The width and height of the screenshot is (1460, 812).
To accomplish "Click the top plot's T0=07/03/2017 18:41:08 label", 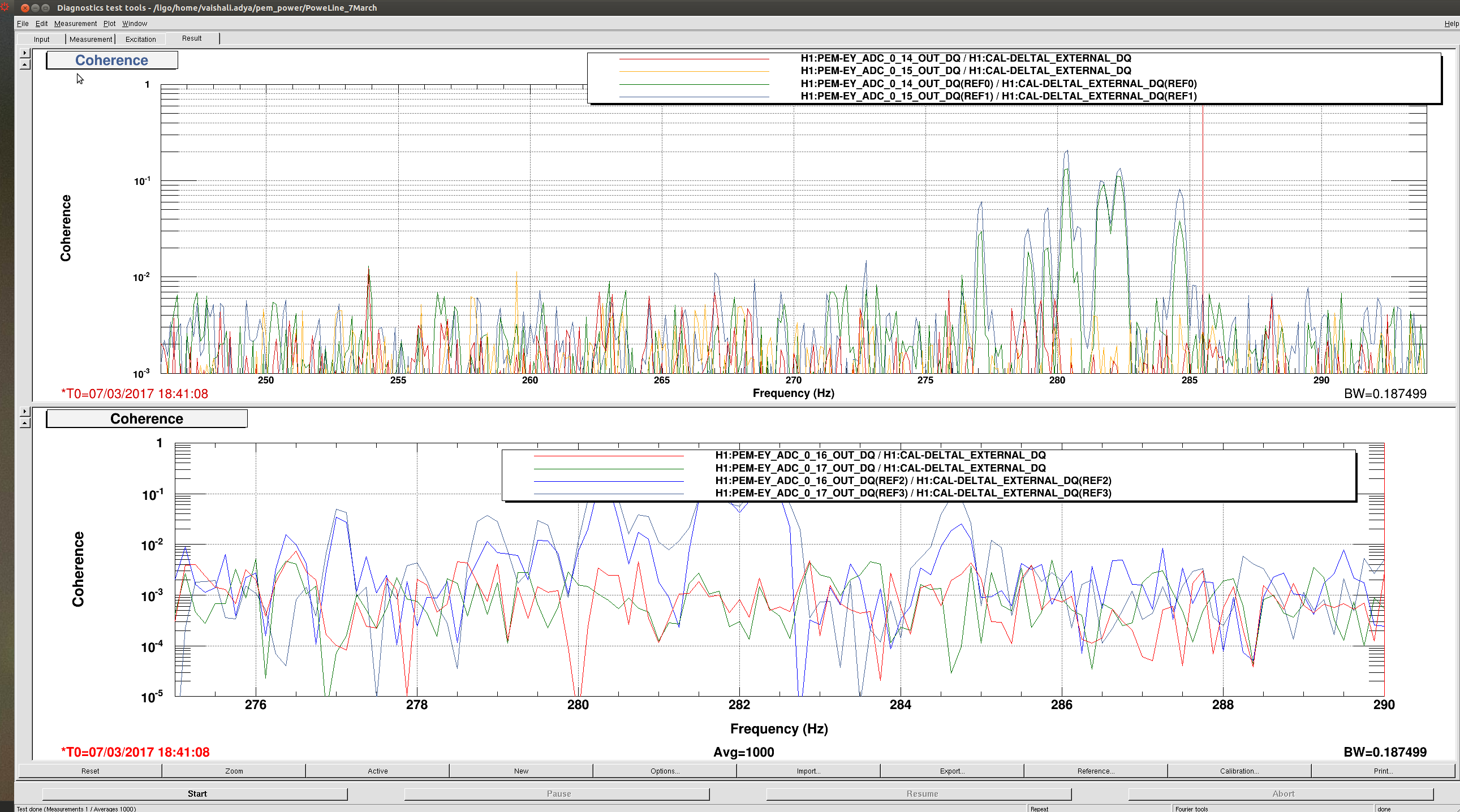I will pos(135,394).
